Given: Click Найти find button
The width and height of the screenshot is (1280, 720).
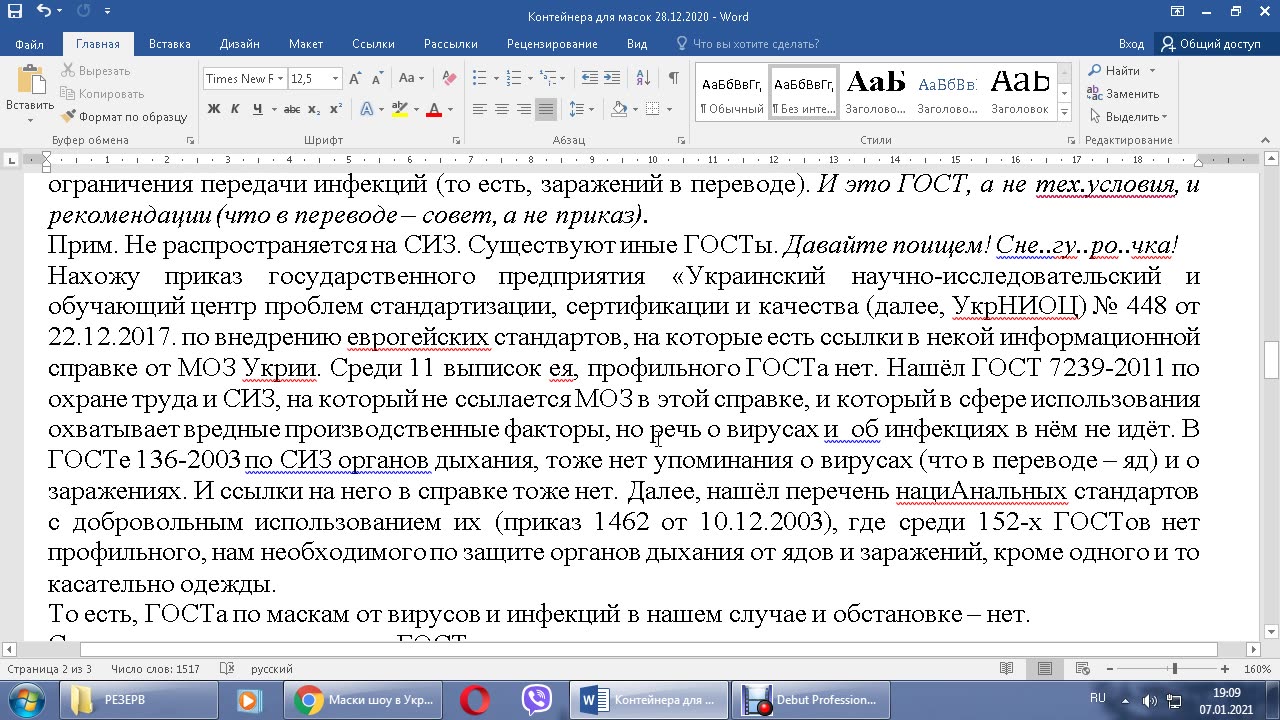Looking at the screenshot, I should coord(1122,71).
